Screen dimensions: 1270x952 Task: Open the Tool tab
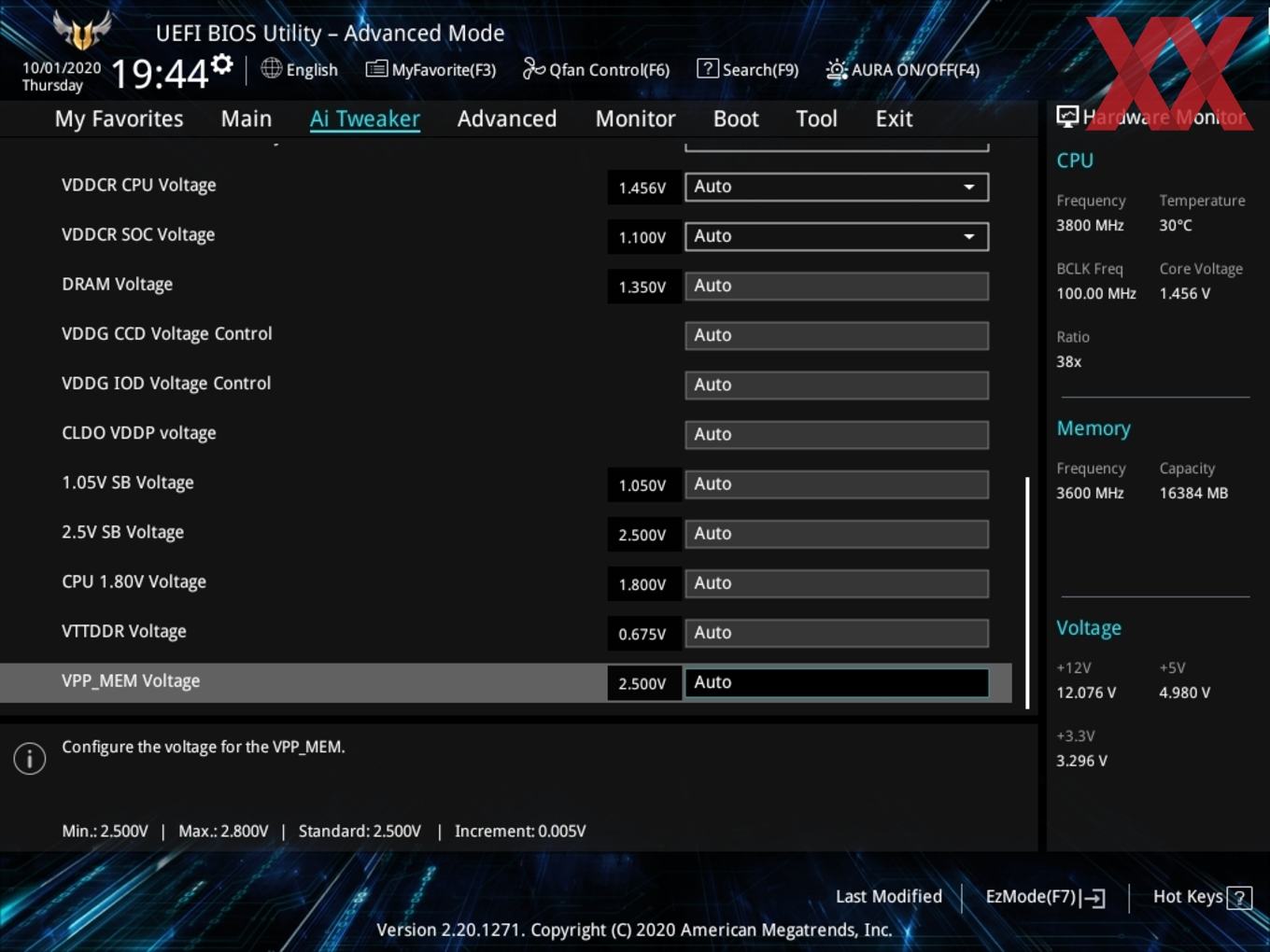(816, 119)
